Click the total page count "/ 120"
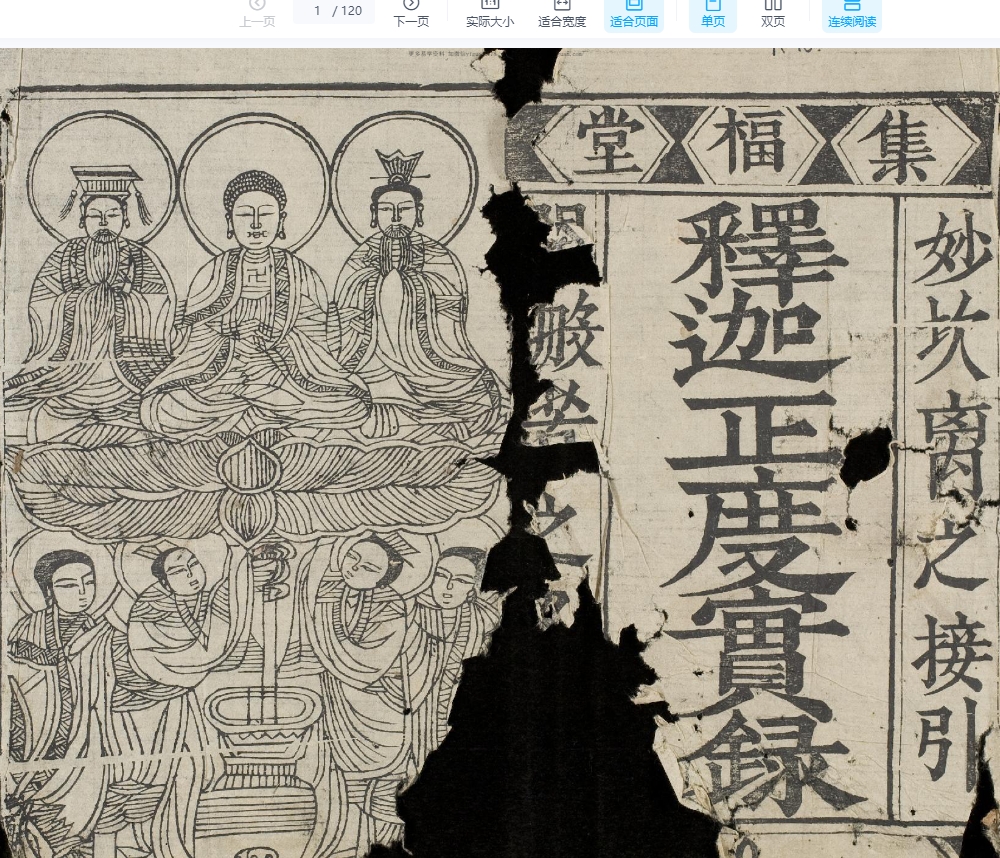This screenshot has height=858, width=1000. click(x=348, y=11)
